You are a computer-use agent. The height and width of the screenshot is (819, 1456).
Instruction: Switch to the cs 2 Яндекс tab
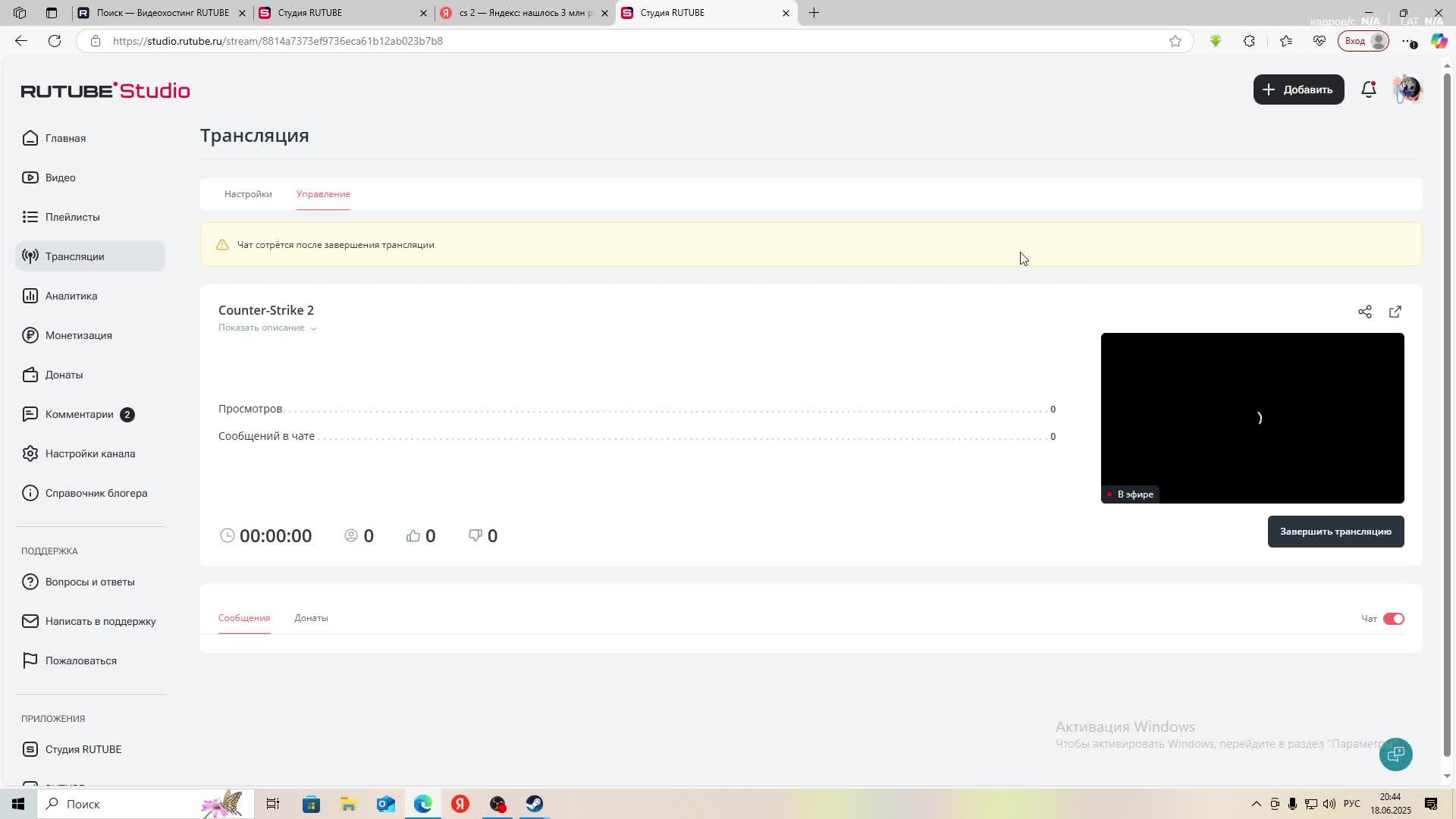(x=526, y=13)
